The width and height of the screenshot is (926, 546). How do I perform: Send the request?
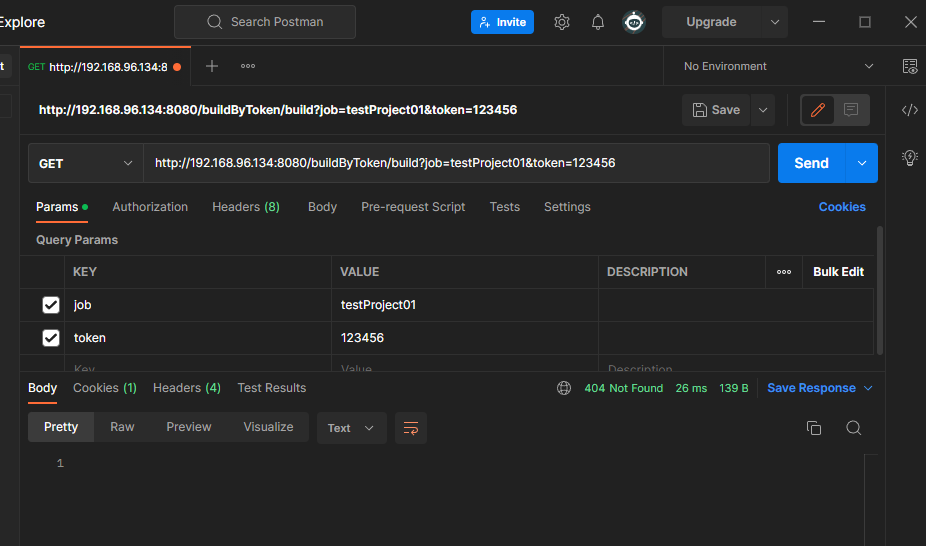[x=811, y=163]
